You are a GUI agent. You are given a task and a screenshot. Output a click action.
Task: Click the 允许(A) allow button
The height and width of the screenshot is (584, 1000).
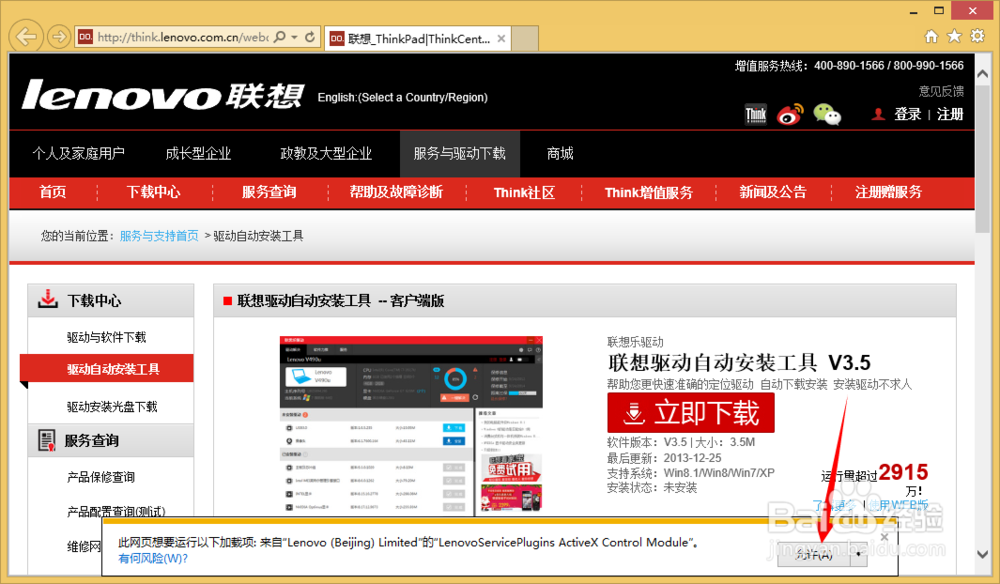(814, 555)
